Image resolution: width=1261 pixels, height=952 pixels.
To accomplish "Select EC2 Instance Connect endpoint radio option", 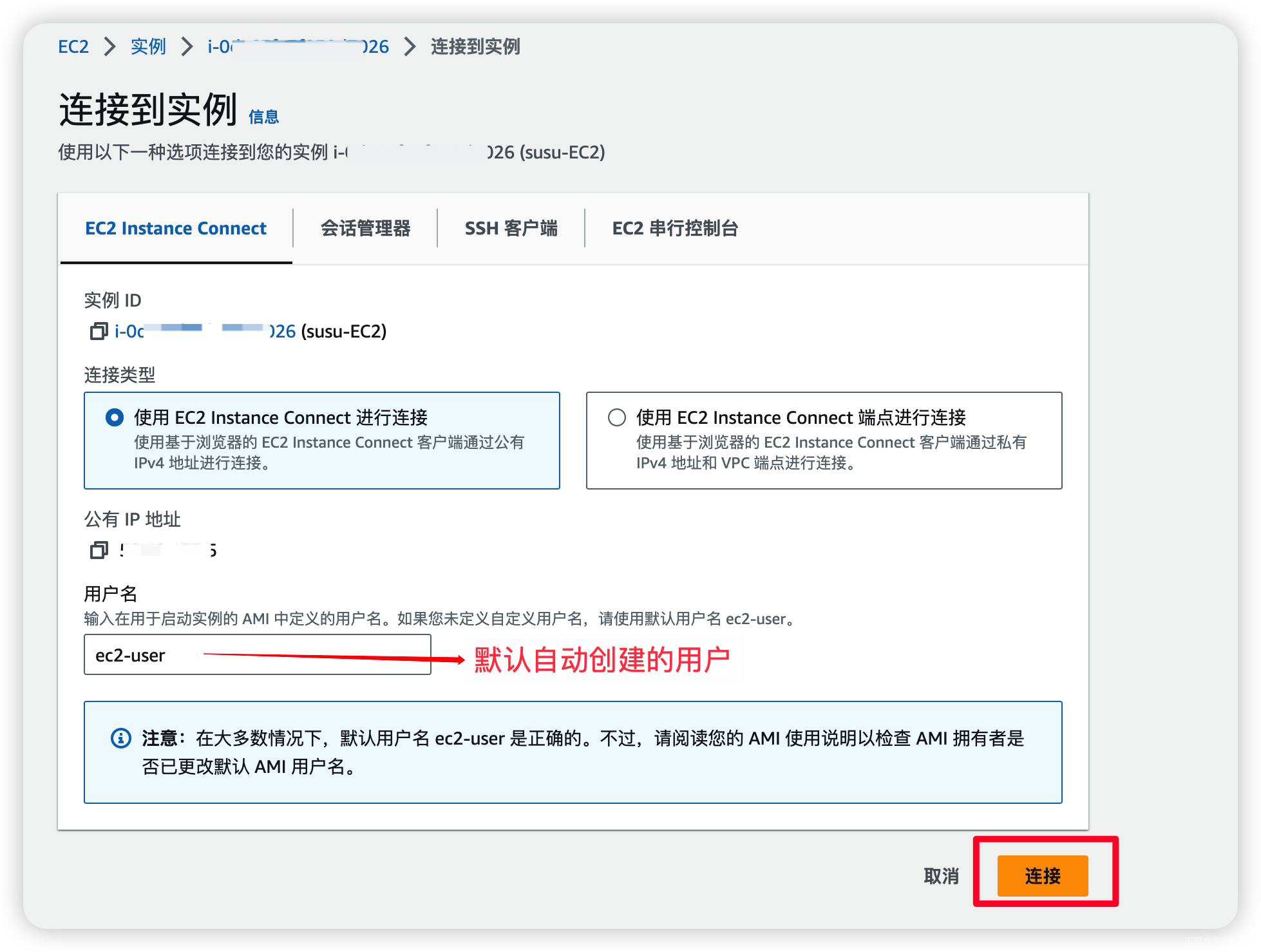I will click(617, 417).
